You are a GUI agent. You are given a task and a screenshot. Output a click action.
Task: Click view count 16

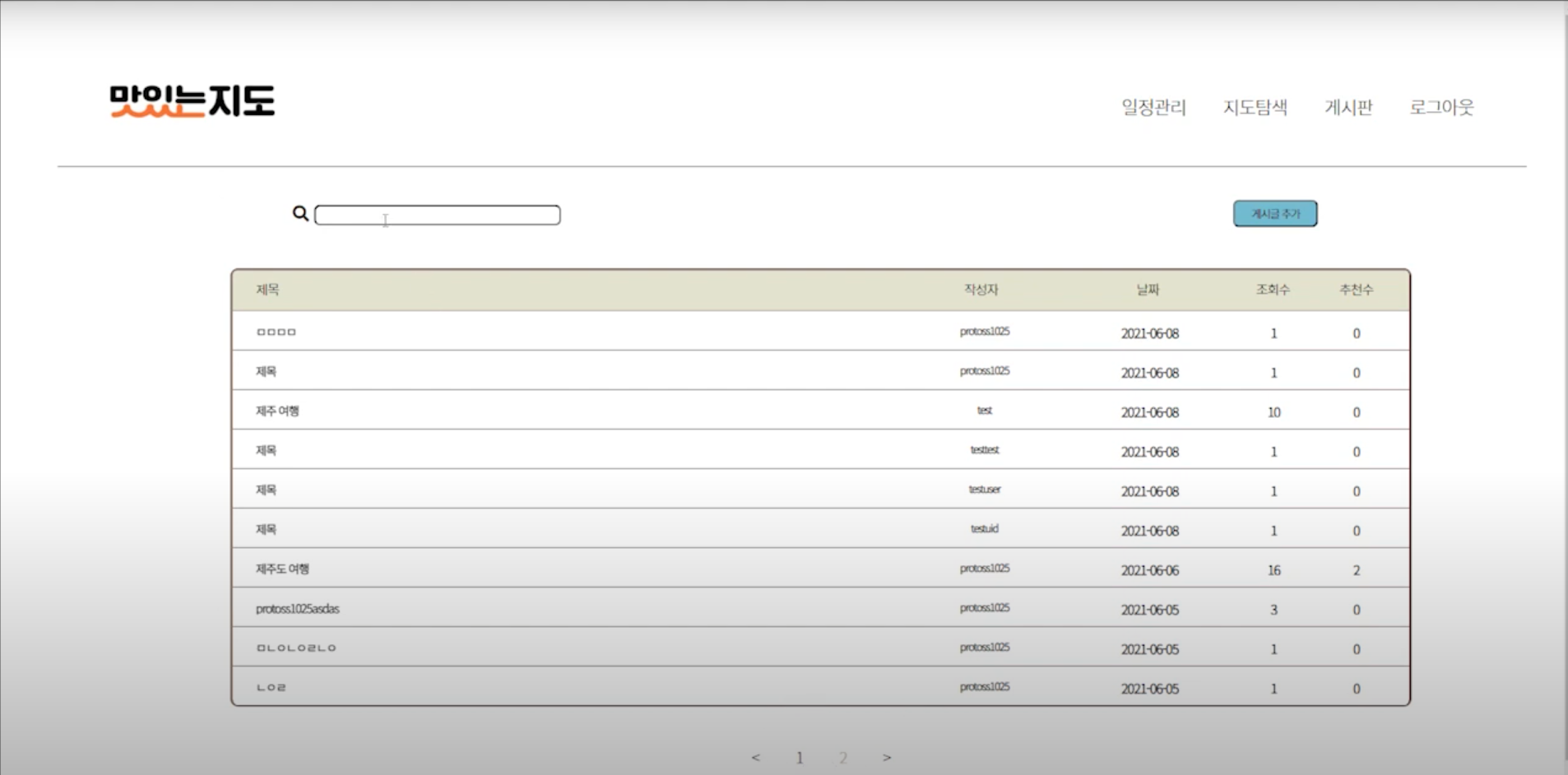pyautogui.click(x=1273, y=570)
